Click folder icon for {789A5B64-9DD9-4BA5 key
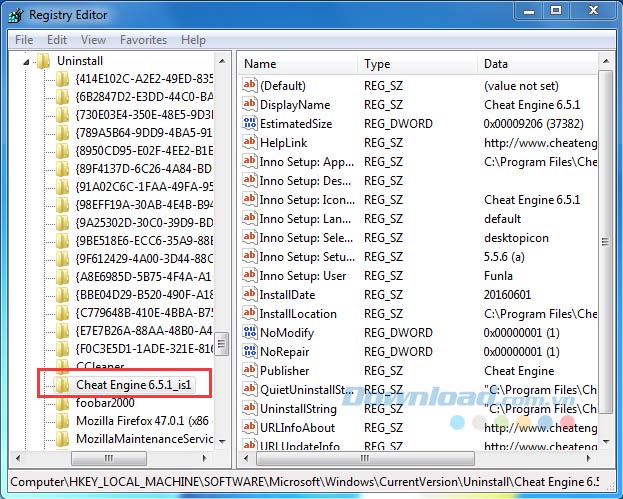 point(62,133)
